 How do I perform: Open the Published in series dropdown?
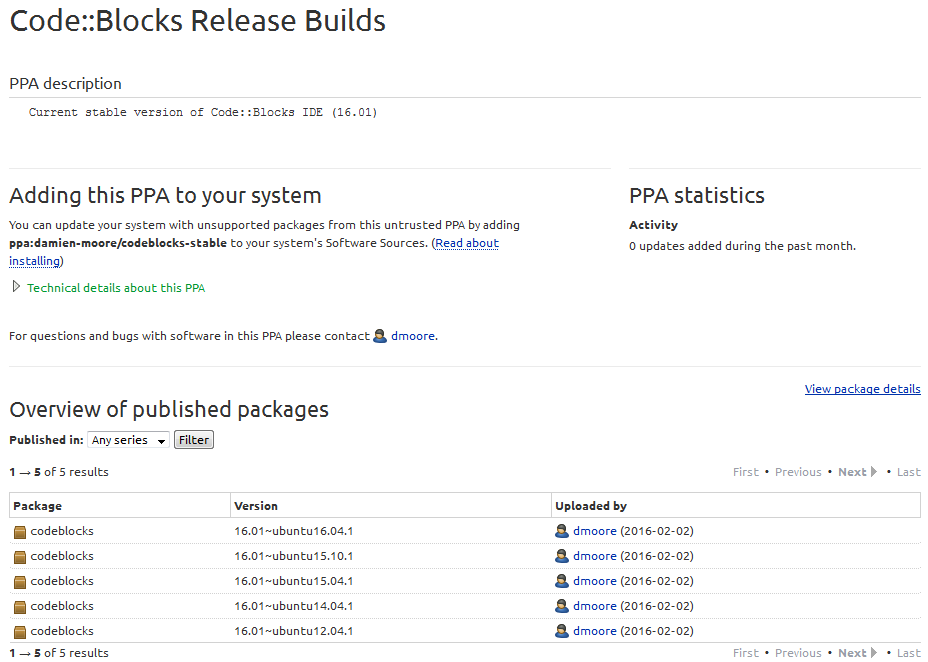point(128,440)
